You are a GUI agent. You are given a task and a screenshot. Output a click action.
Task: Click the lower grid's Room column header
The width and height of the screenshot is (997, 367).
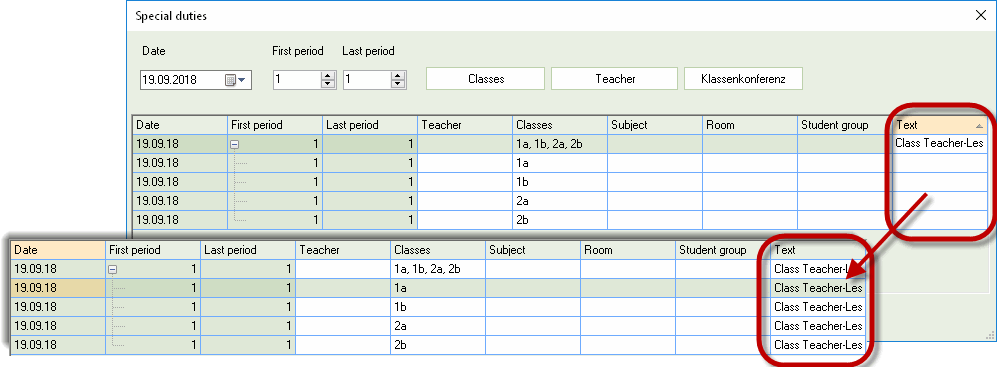tap(628, 250)
